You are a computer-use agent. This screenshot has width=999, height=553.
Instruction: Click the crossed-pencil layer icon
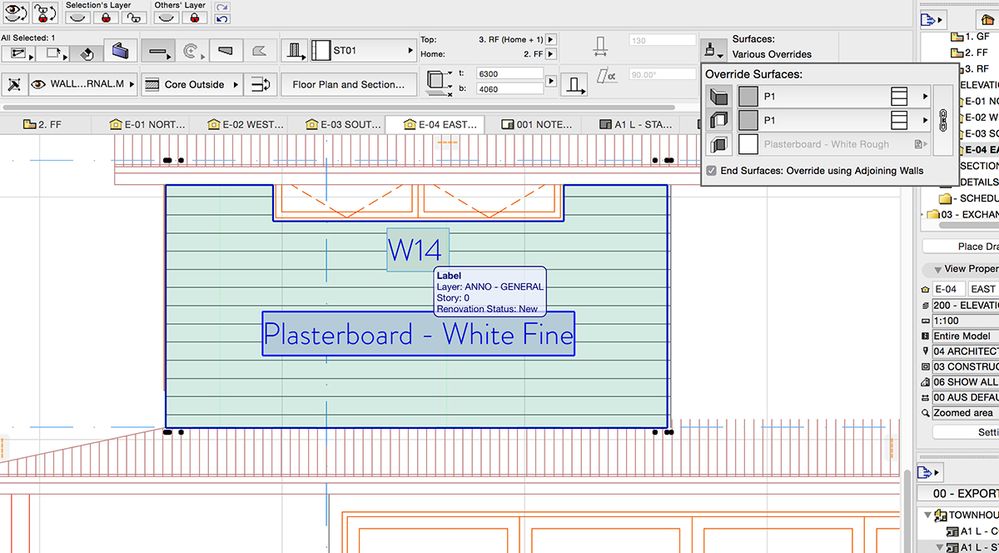(x=14, y=84)
